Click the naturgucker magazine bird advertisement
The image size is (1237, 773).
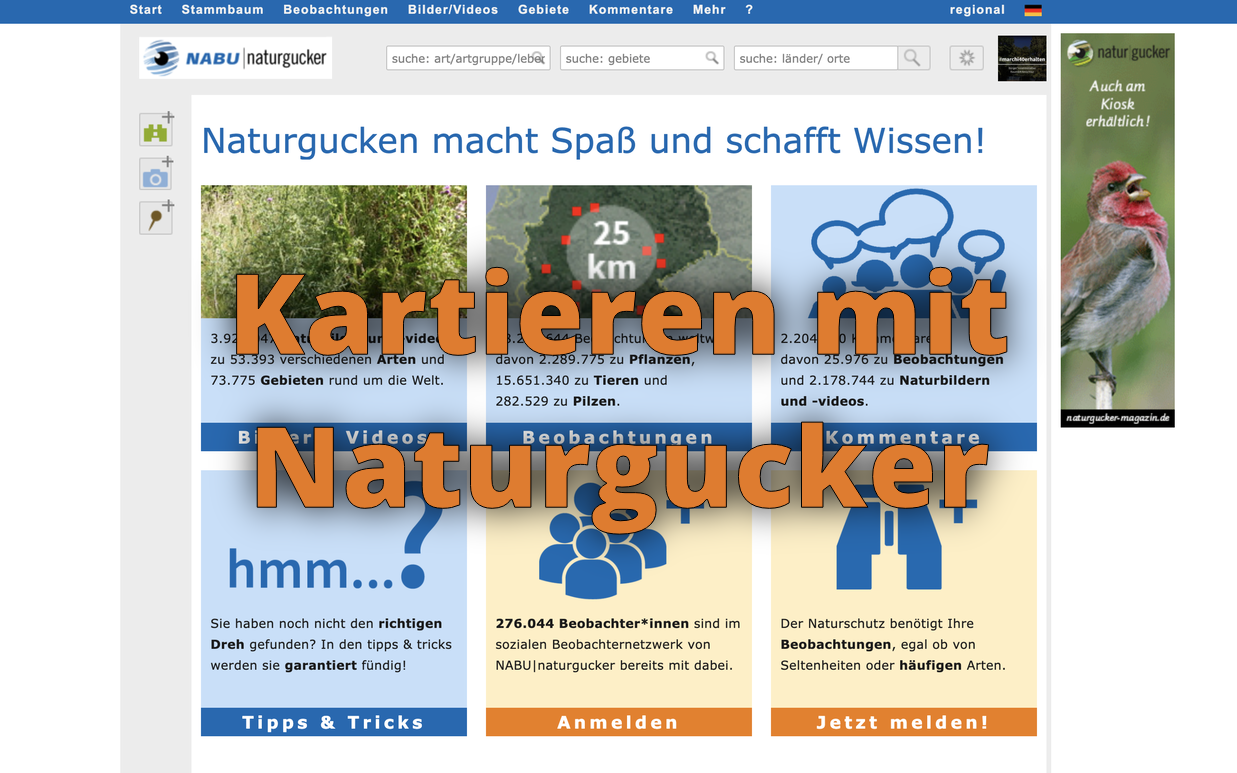pyautogui.click(x=1118, y=230)
